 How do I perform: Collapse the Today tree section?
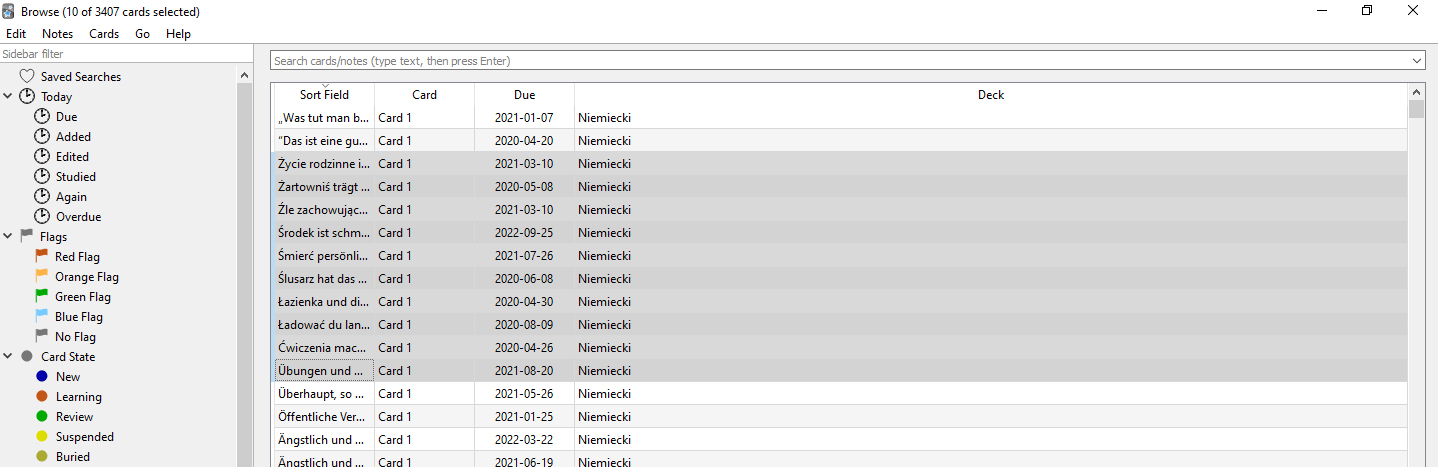click(x=8, y=96)
